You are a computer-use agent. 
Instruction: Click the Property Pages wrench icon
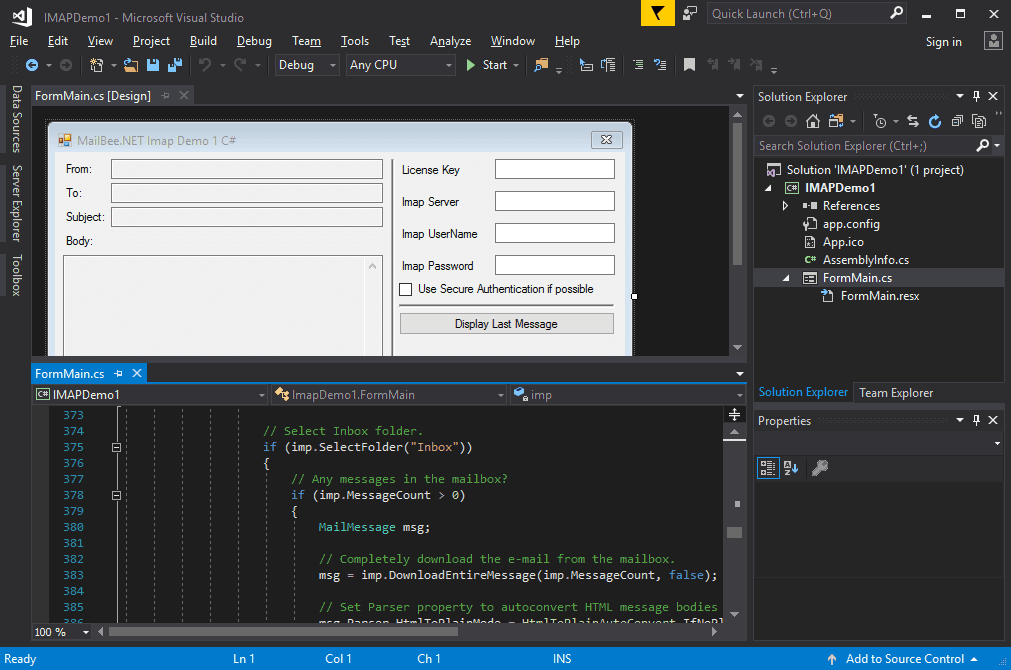pyautogui.click(x=820, y=468)
